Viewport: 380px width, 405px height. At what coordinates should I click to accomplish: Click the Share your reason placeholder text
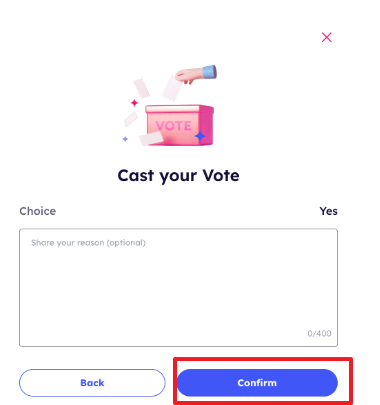pyautogui.click(x=88, y=243)
